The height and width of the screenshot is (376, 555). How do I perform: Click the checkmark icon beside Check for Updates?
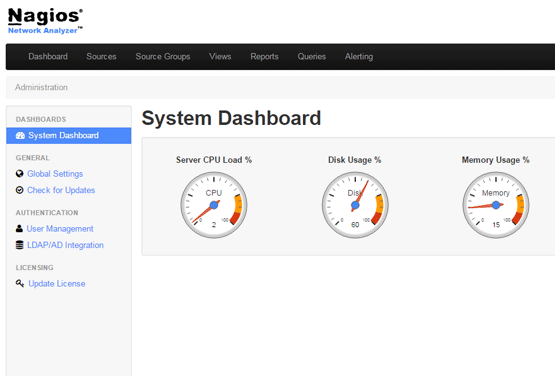click(x=19, y=190)
